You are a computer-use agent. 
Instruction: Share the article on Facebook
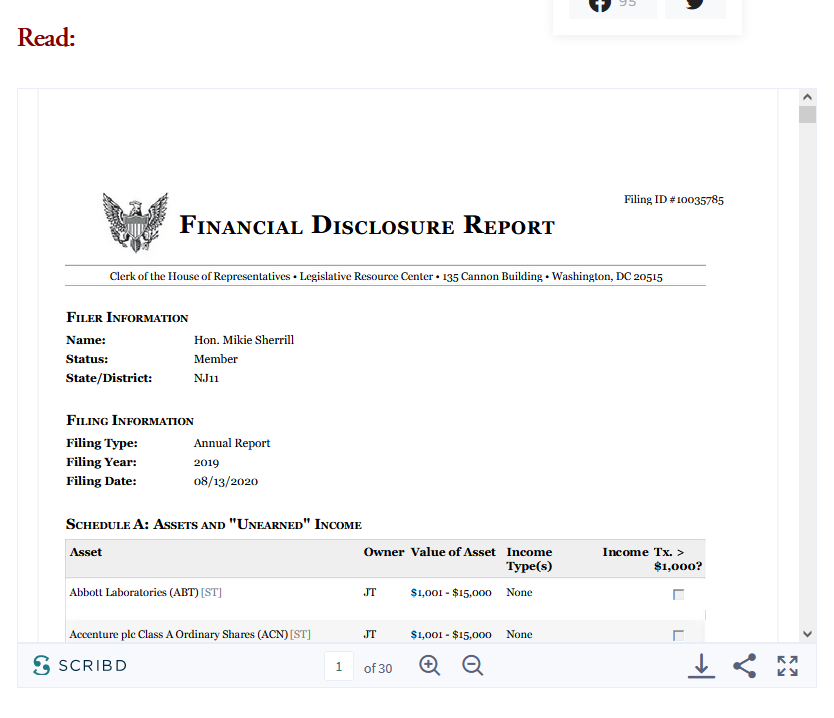613,6
